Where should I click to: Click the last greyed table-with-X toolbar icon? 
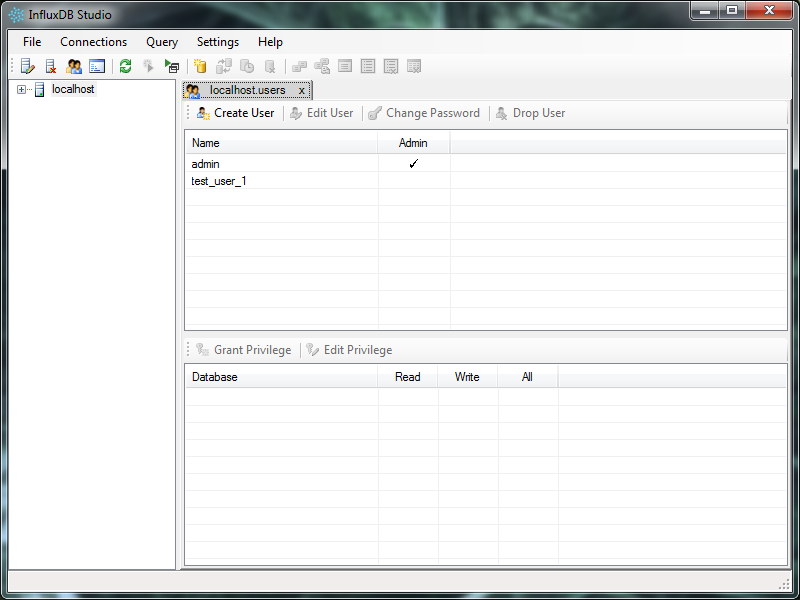(414, 66)
